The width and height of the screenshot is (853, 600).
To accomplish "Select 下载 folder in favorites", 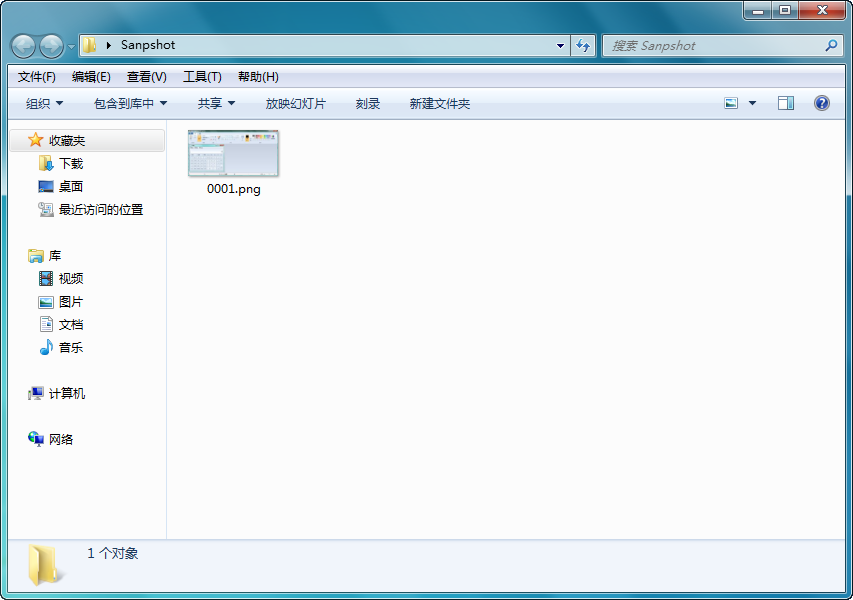I will pos(70,163).
